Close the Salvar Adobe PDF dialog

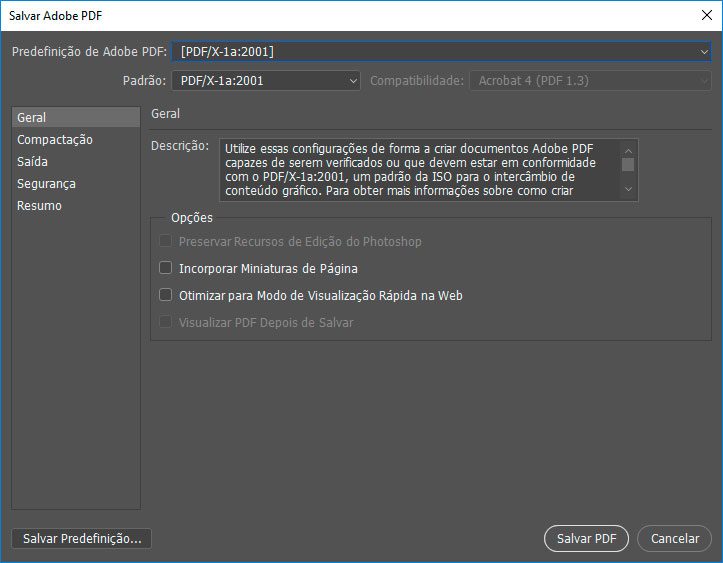[705, 15]
